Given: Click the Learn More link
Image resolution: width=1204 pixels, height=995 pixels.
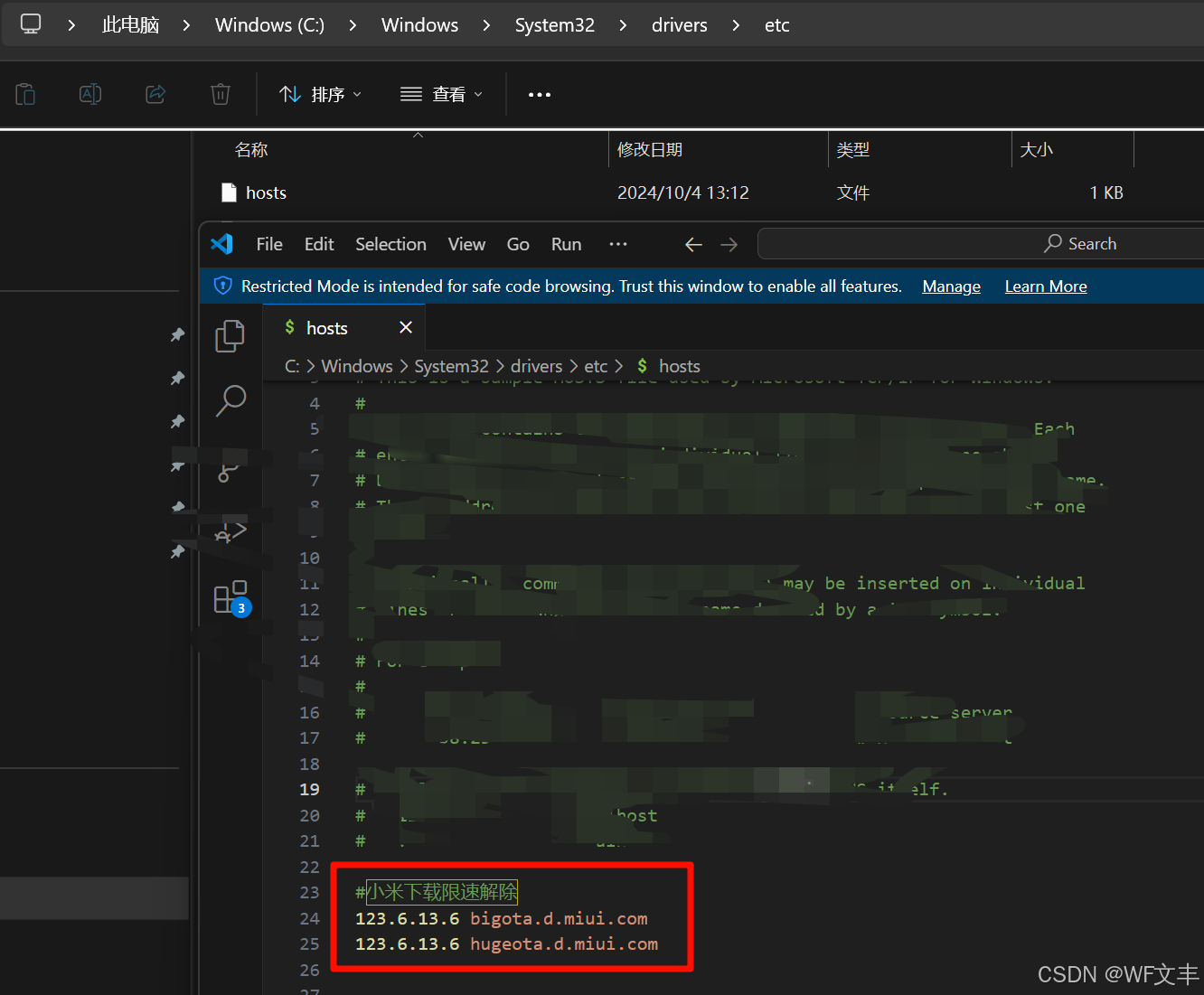Looking at the screenshot, I should (1046, 286).
